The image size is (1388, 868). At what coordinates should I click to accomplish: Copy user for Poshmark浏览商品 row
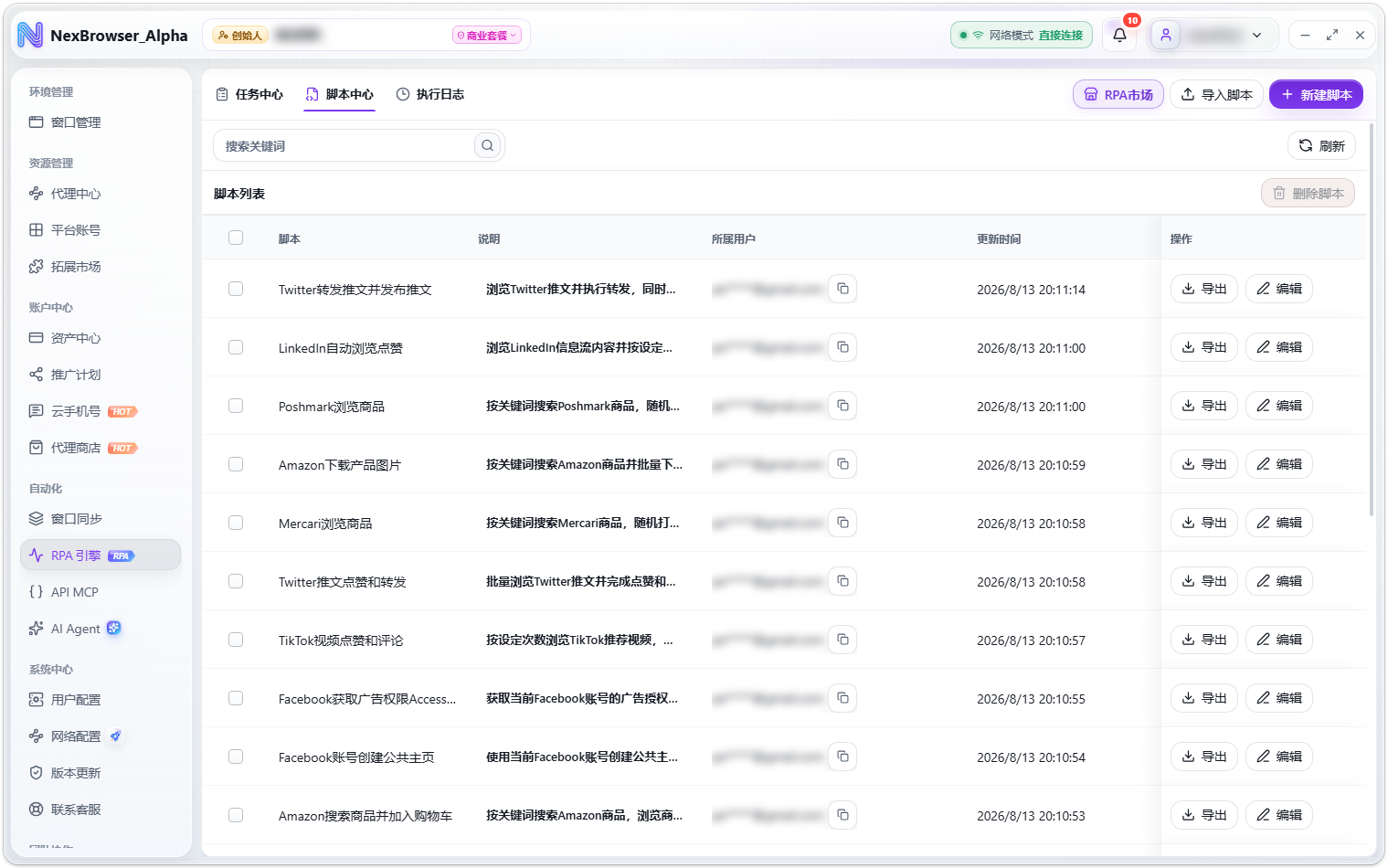842,406
